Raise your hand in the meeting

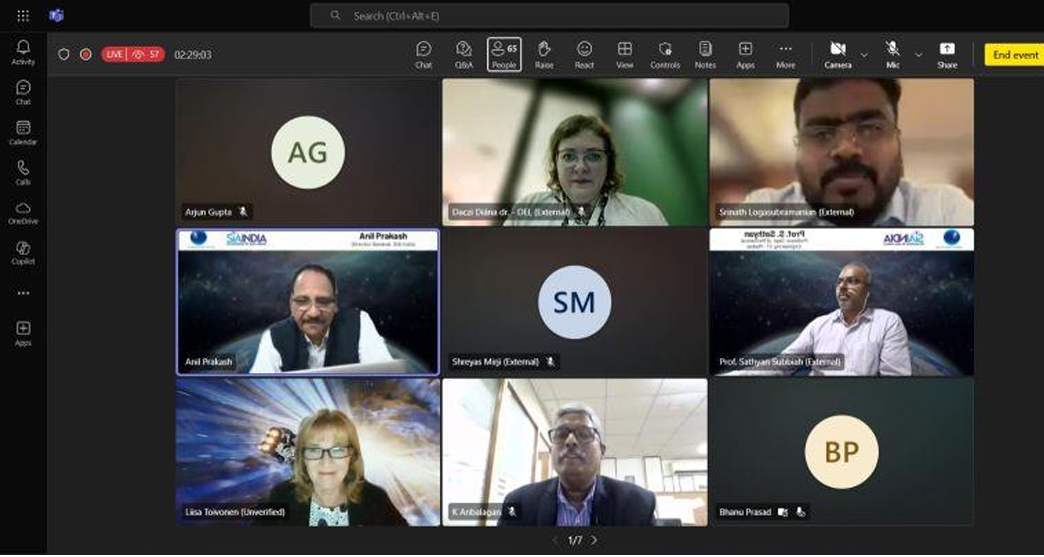[544, 54]
